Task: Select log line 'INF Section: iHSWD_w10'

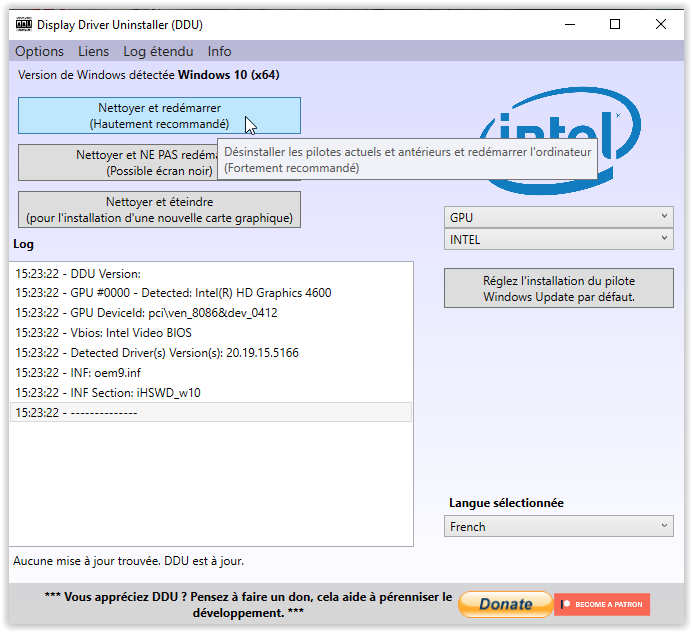Action: tap(211, 393)
